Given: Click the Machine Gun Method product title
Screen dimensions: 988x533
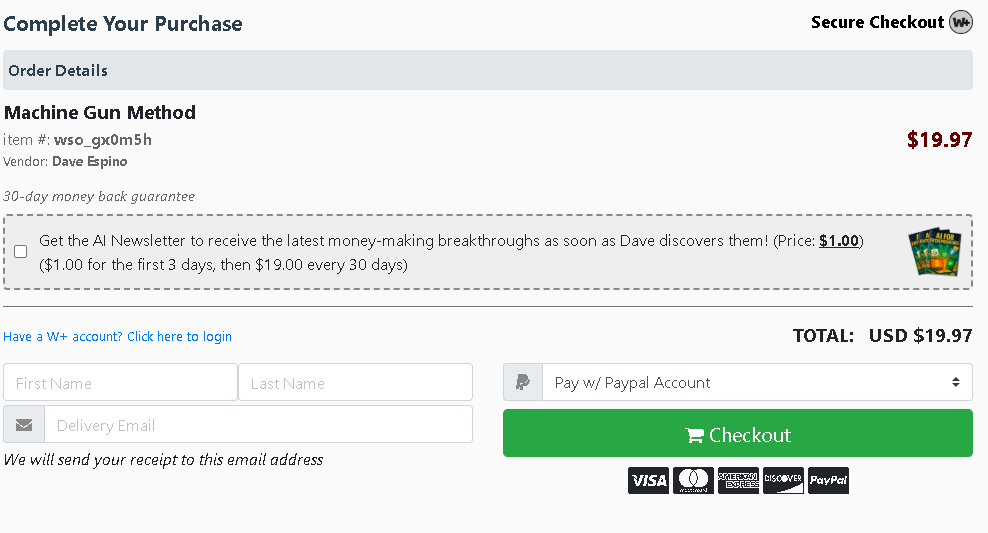Looking at the screenshot, I should [x=100, y=112].
